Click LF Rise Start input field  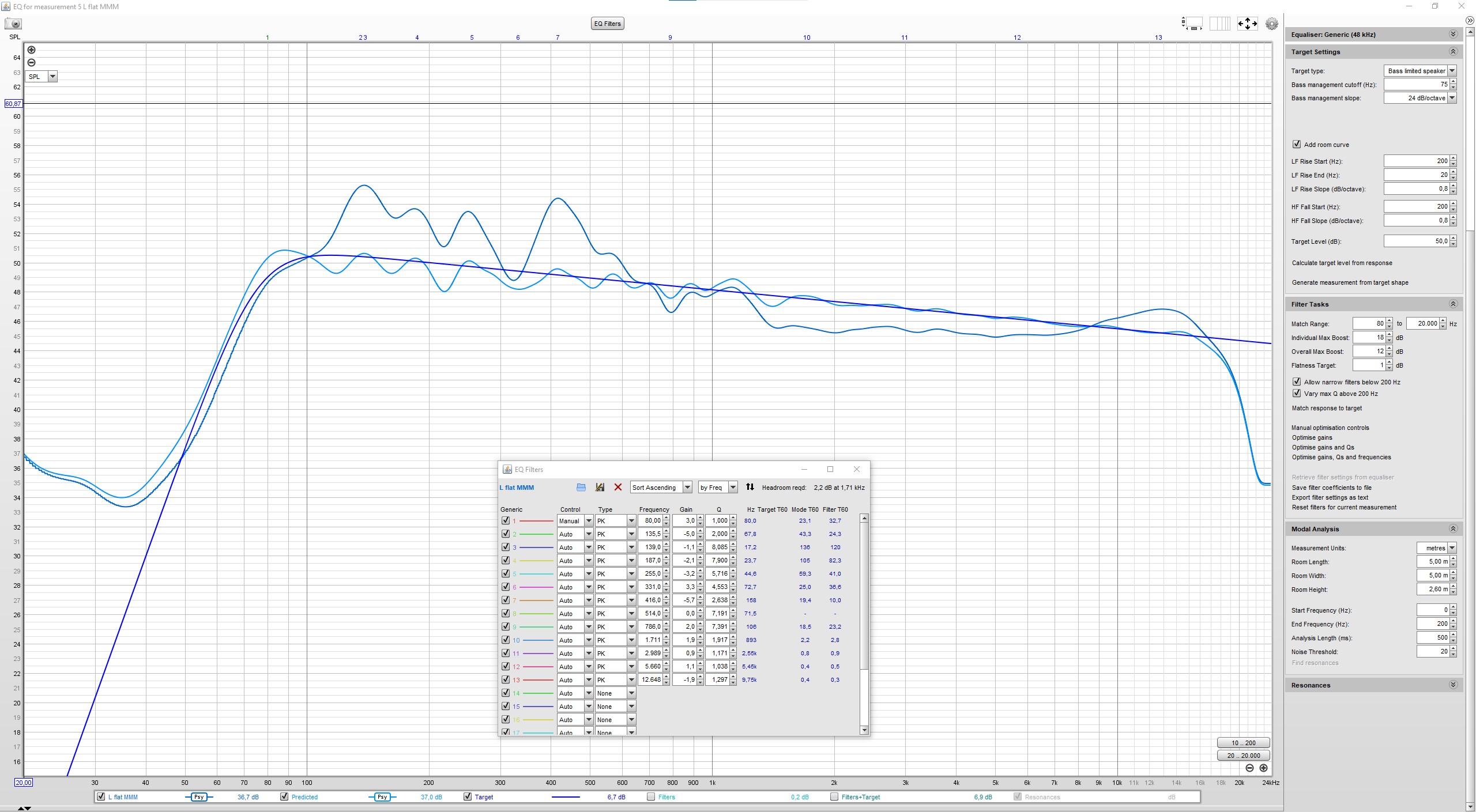coord(1416,161)
